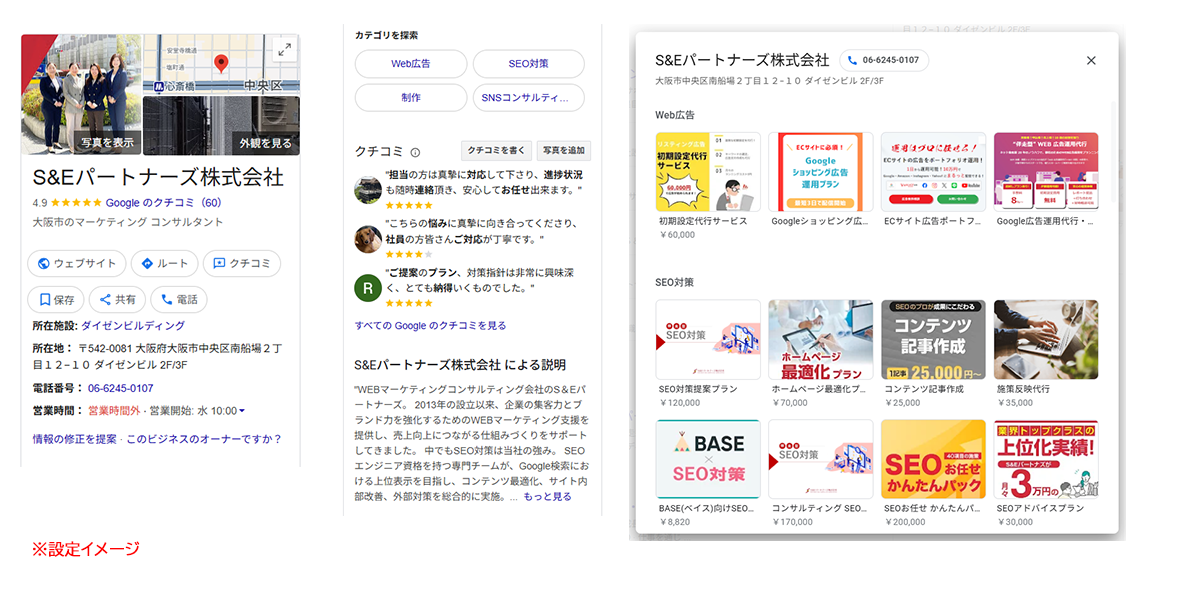The image size is (1181, 591).
Task: Click the ¥70,000 price text
Action: (x=789, y=403)
